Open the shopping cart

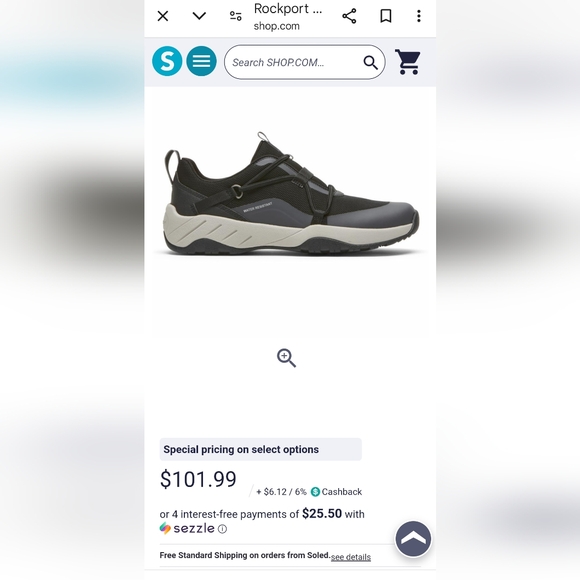408,62
